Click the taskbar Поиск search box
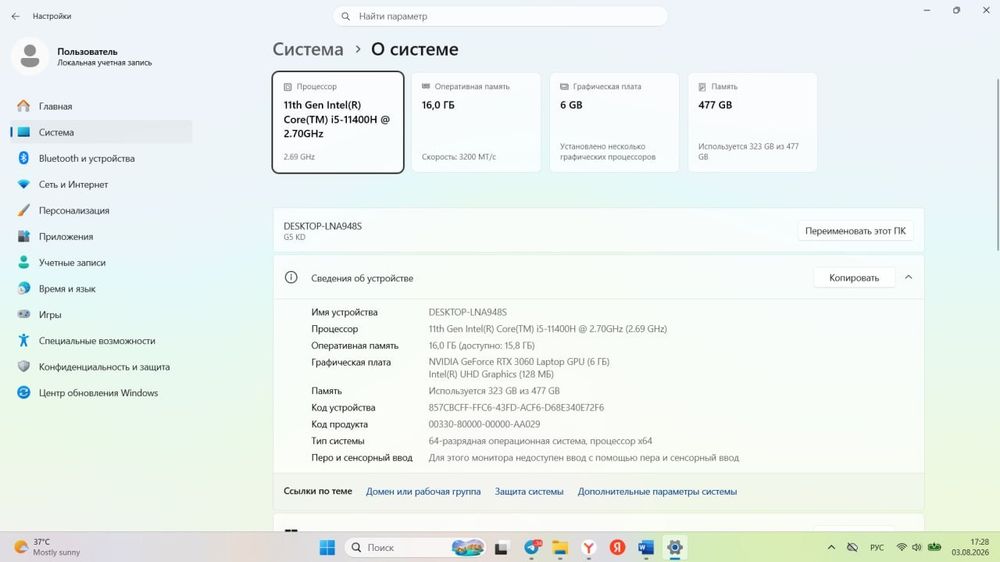The image size is (1000, 562). coord(415,547)
